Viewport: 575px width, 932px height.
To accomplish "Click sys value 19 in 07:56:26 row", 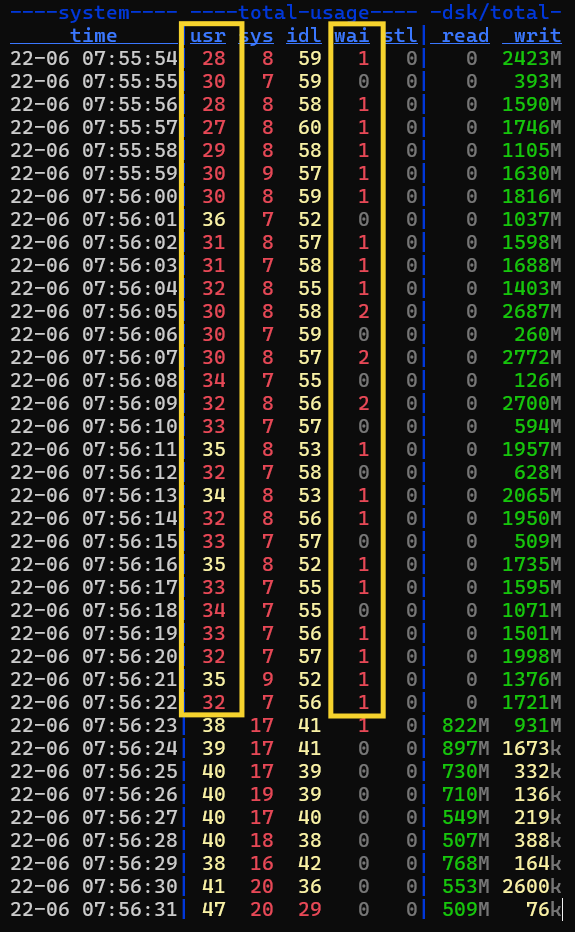I will click(x=262, y=794).
